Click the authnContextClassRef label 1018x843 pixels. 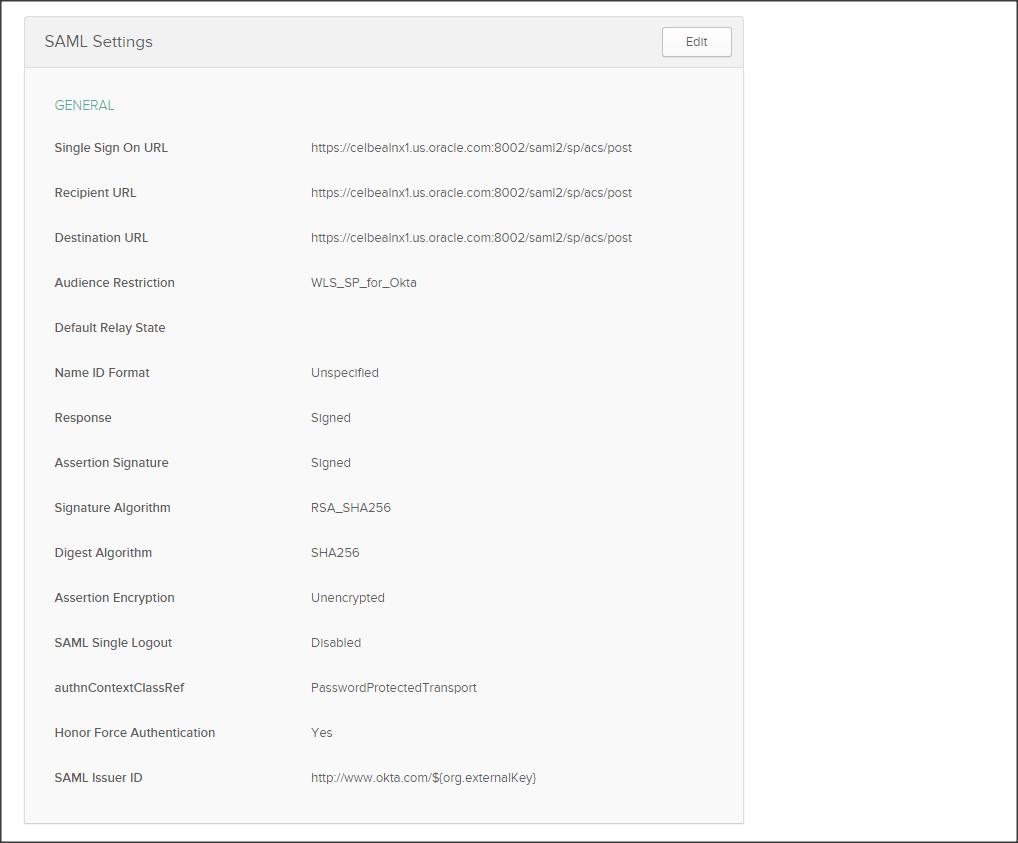(119, 688)
